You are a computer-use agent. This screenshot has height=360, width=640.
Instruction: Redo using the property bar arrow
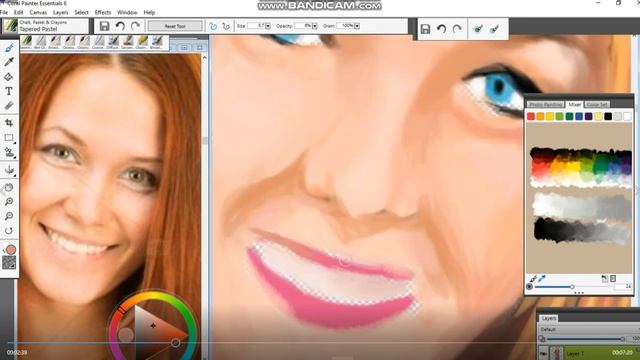click(x=136, y=26)
